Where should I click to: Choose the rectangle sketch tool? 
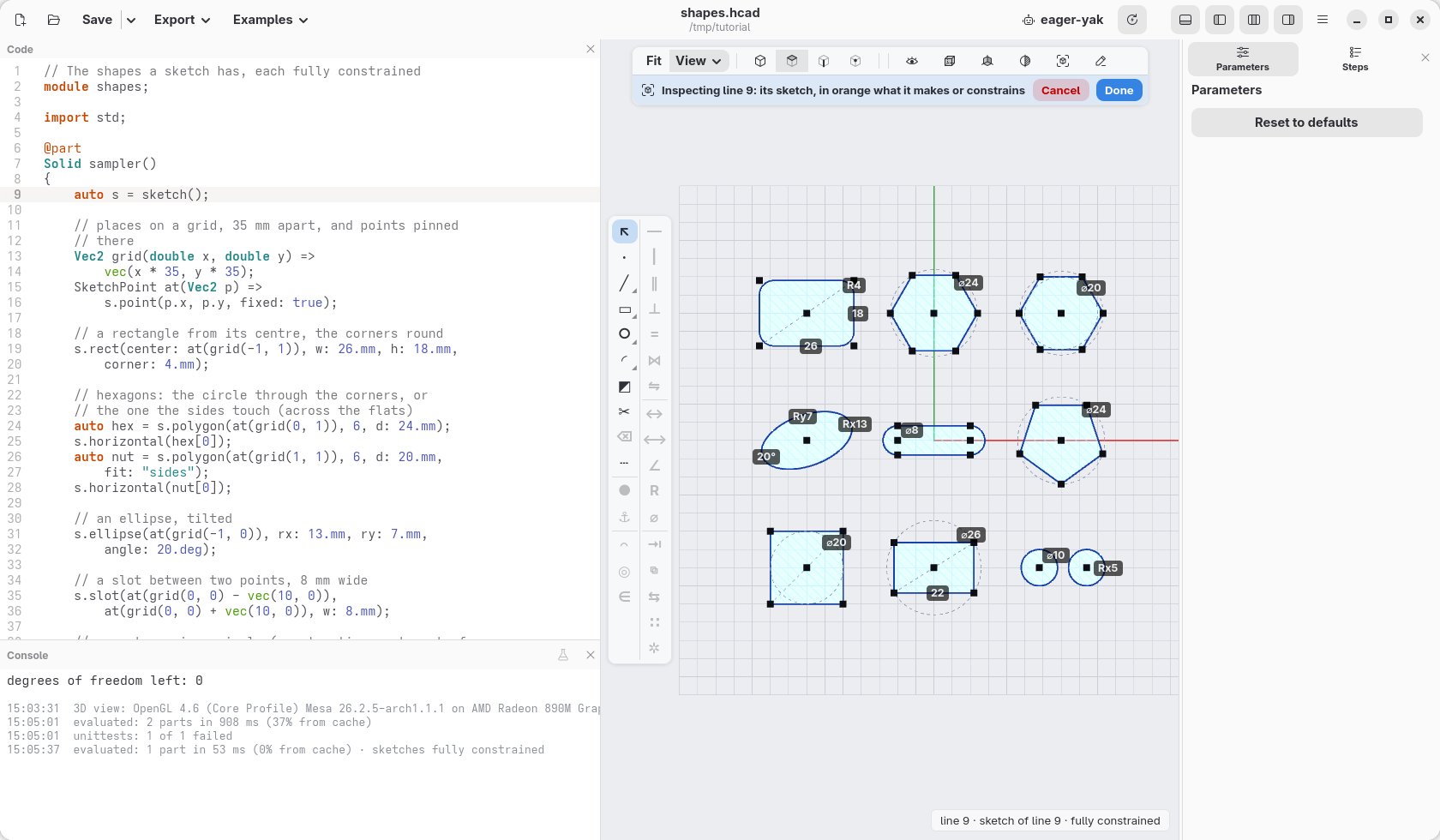pos(624,309)
